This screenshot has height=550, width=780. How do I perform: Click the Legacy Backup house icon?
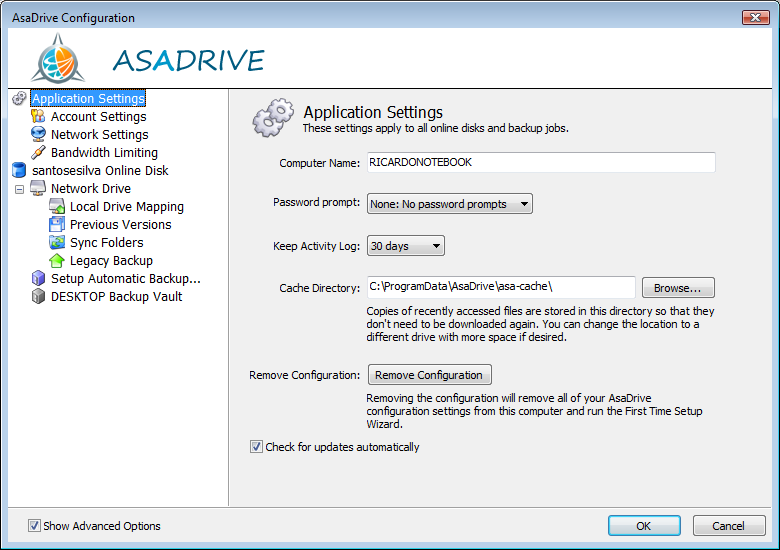click(x=57, y=260)
